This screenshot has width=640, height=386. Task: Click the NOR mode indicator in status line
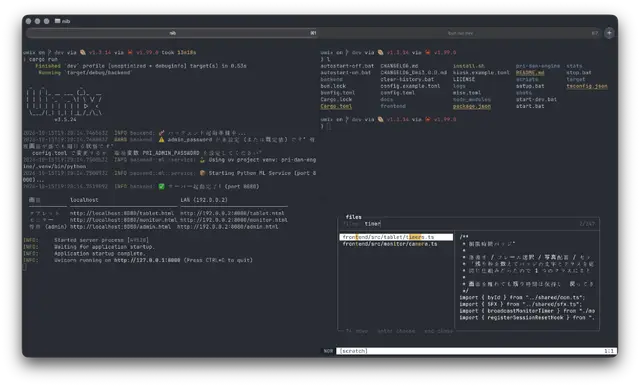coord(328,351)
